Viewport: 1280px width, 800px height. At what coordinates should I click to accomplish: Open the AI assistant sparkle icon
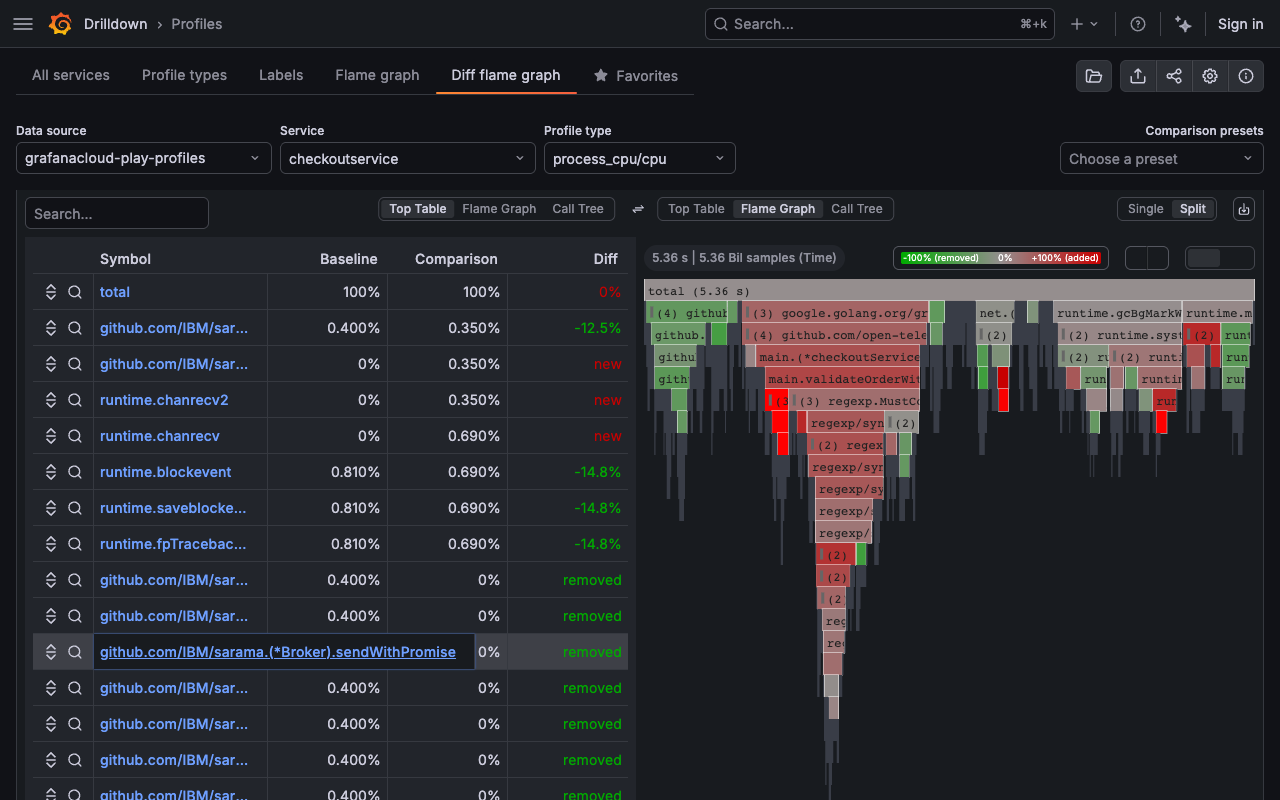coord(1184,24)
